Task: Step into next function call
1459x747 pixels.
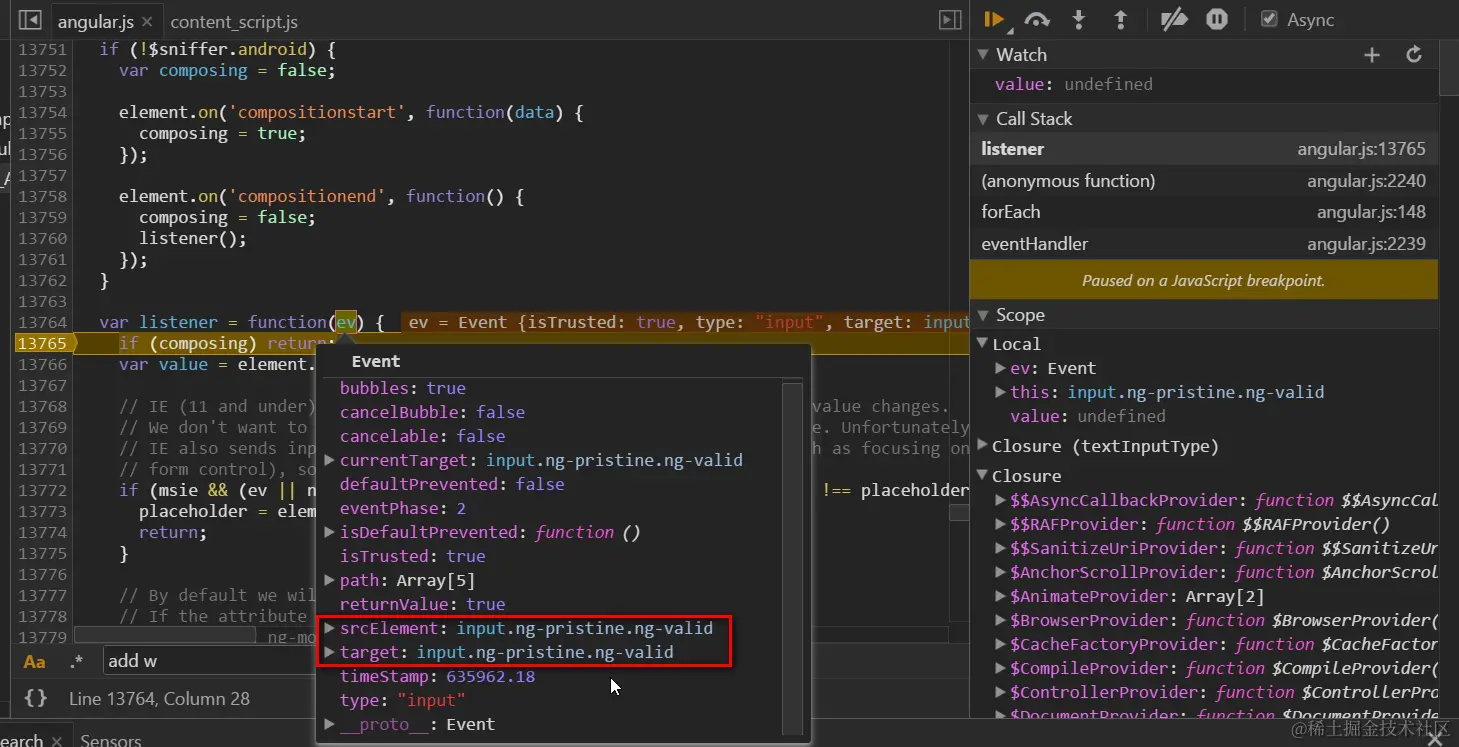Action: tap(1079, 20)
